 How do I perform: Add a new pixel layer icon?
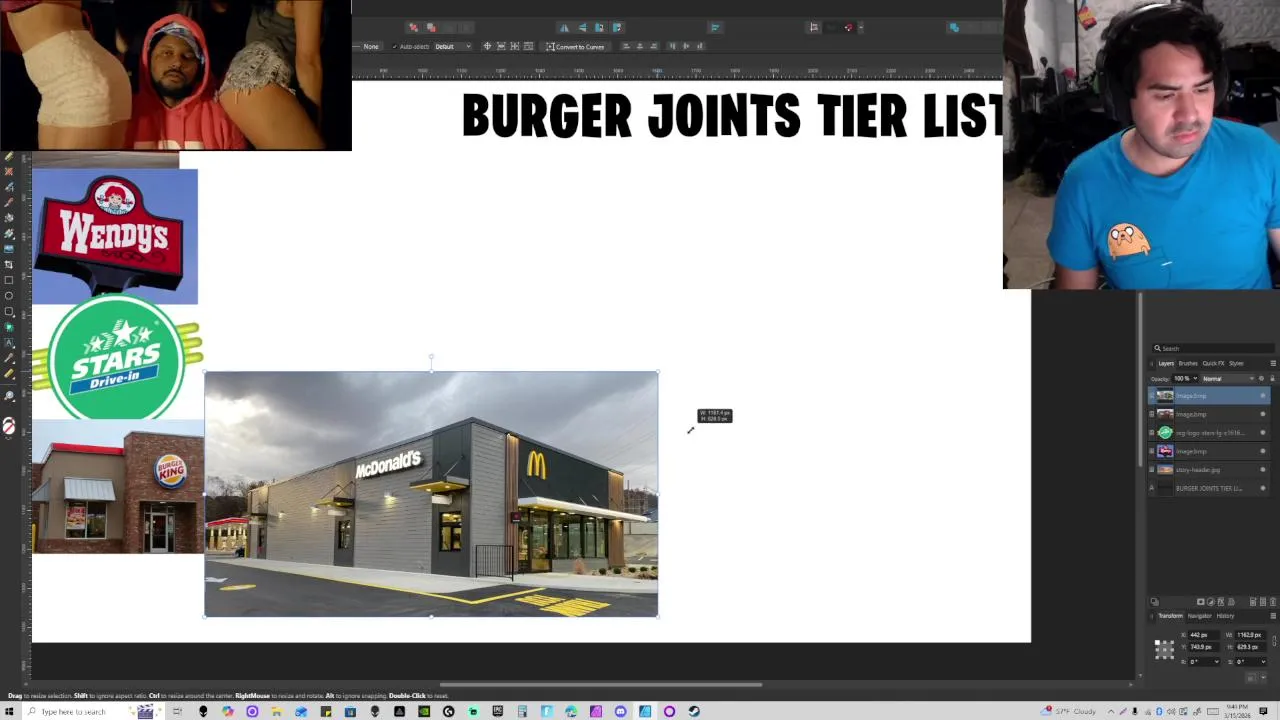tap(1263, 601)
